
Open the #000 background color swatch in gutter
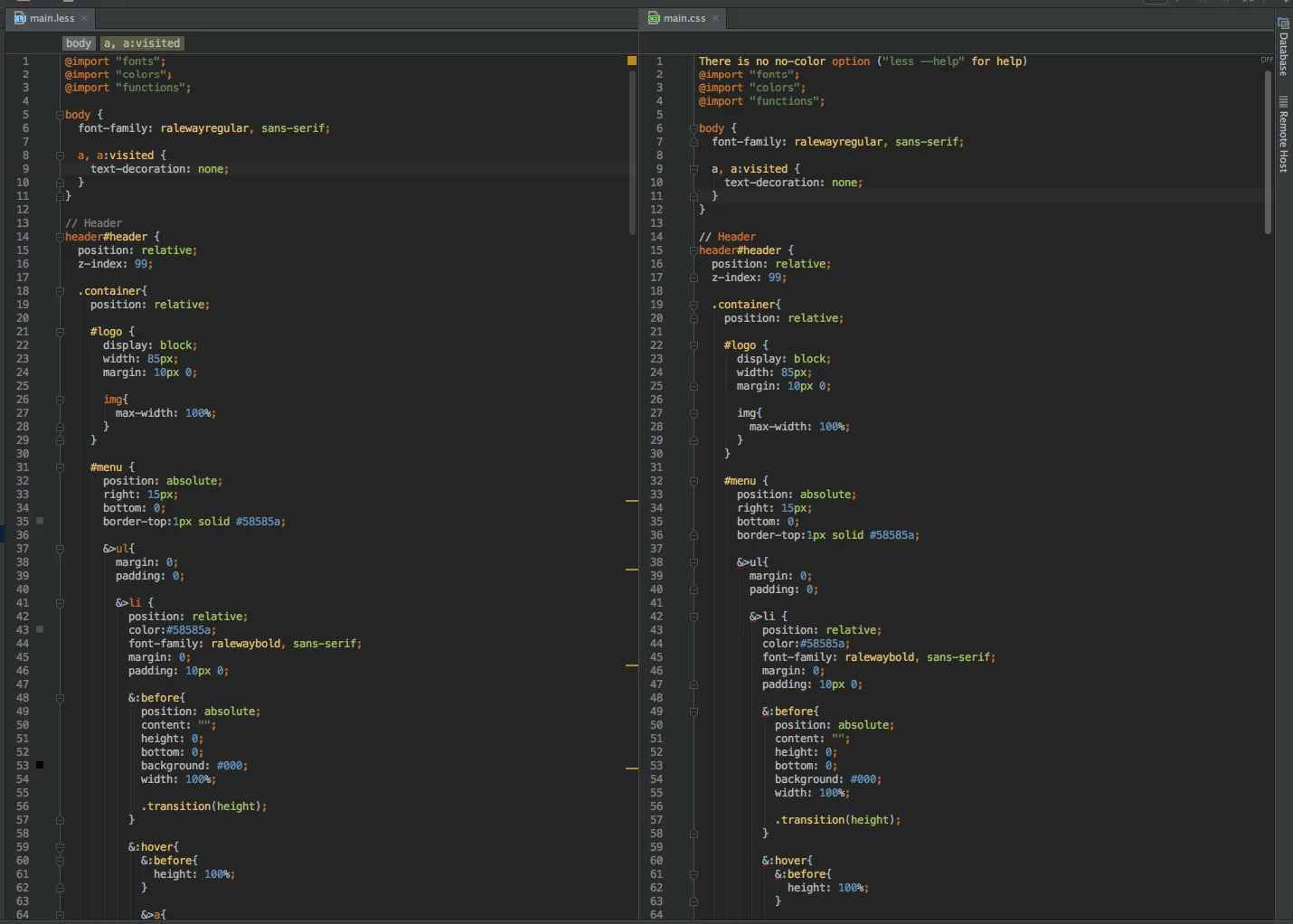(x=40, y=765)
